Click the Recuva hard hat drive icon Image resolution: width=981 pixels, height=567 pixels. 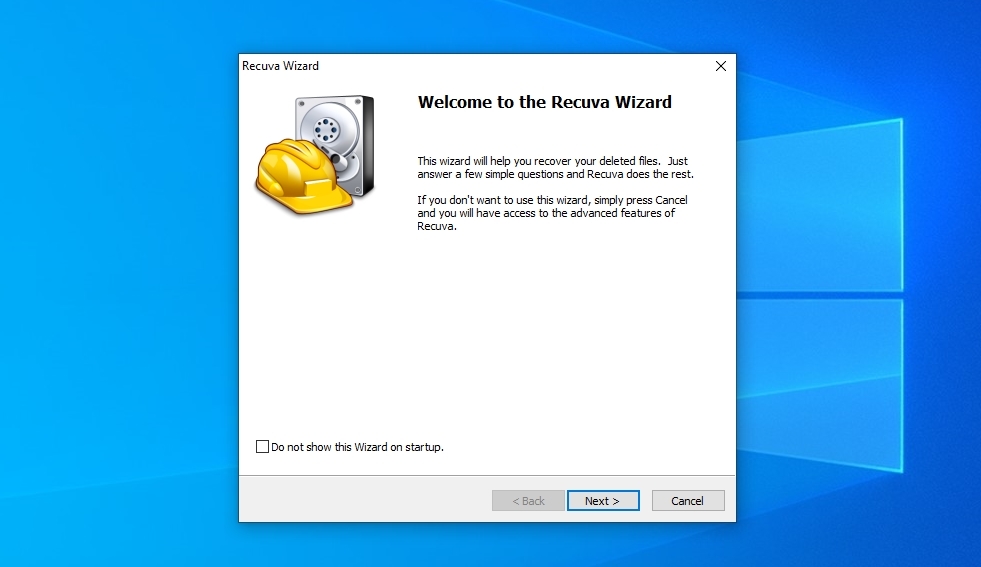[315, 154]
